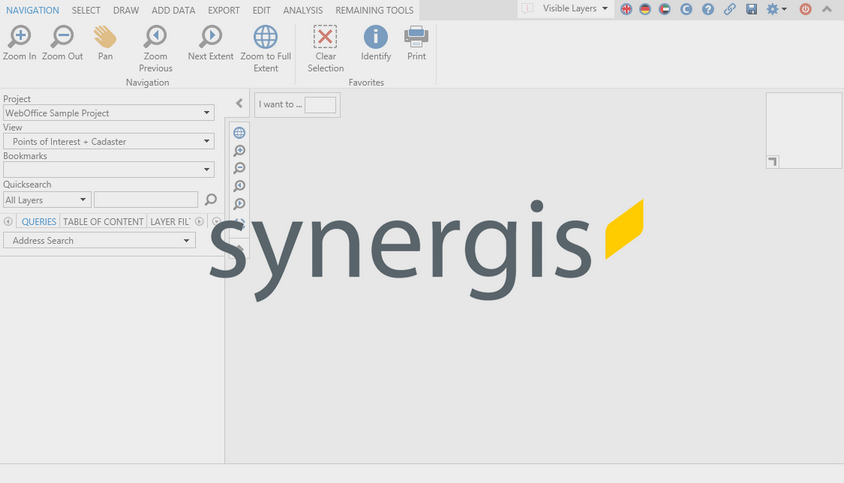Click Clear Selection tool
Image resolution: width=844 pixels, height=483 pixels.
coord(325,48)
